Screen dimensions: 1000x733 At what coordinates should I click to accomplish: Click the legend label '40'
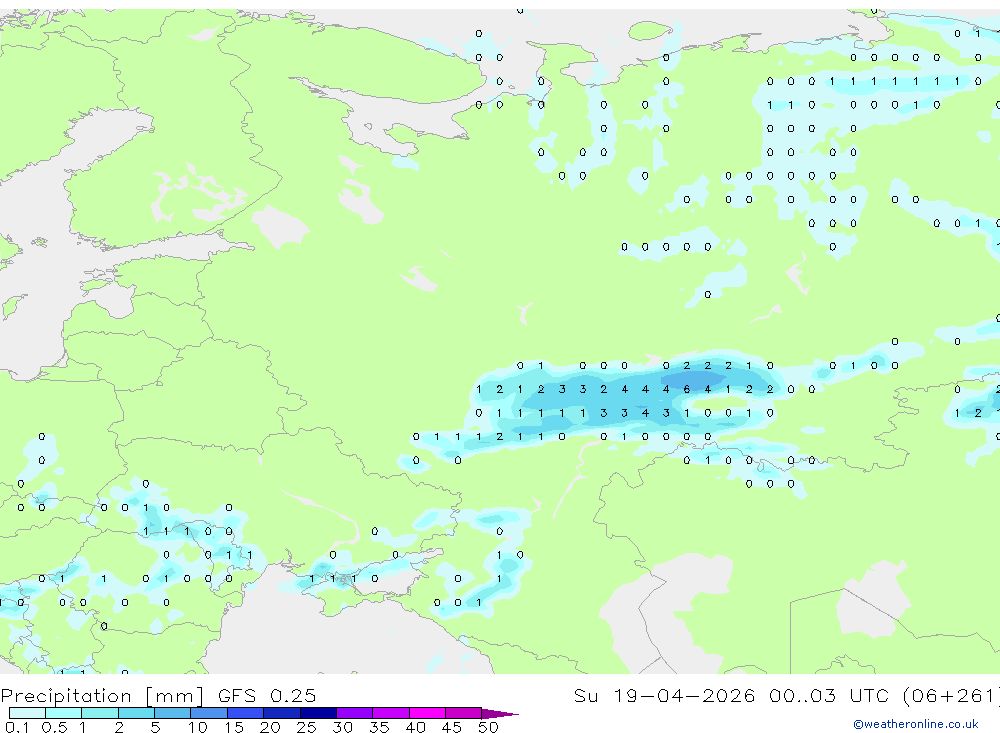[415, 727]
